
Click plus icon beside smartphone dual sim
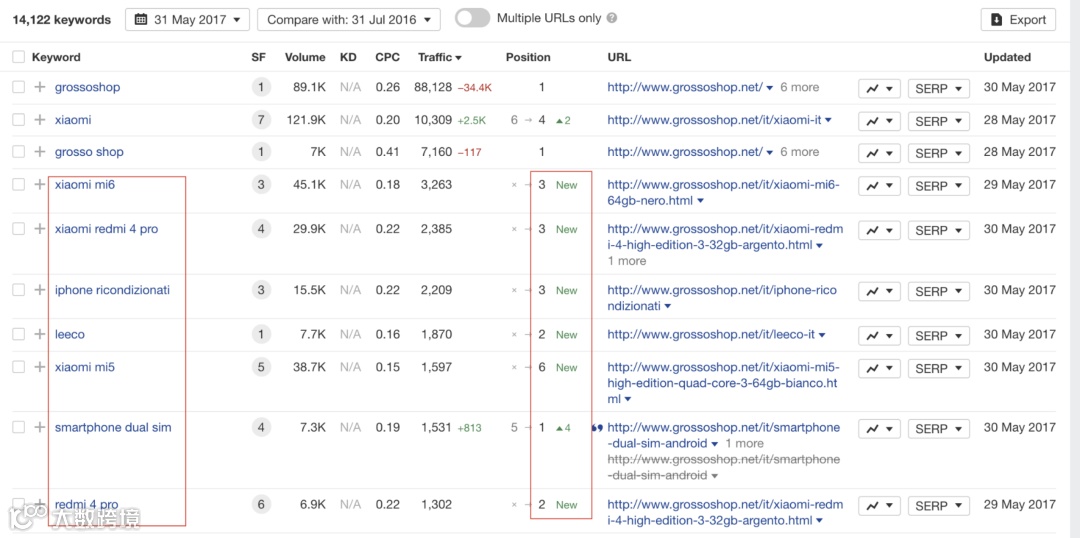coord(40,427)
